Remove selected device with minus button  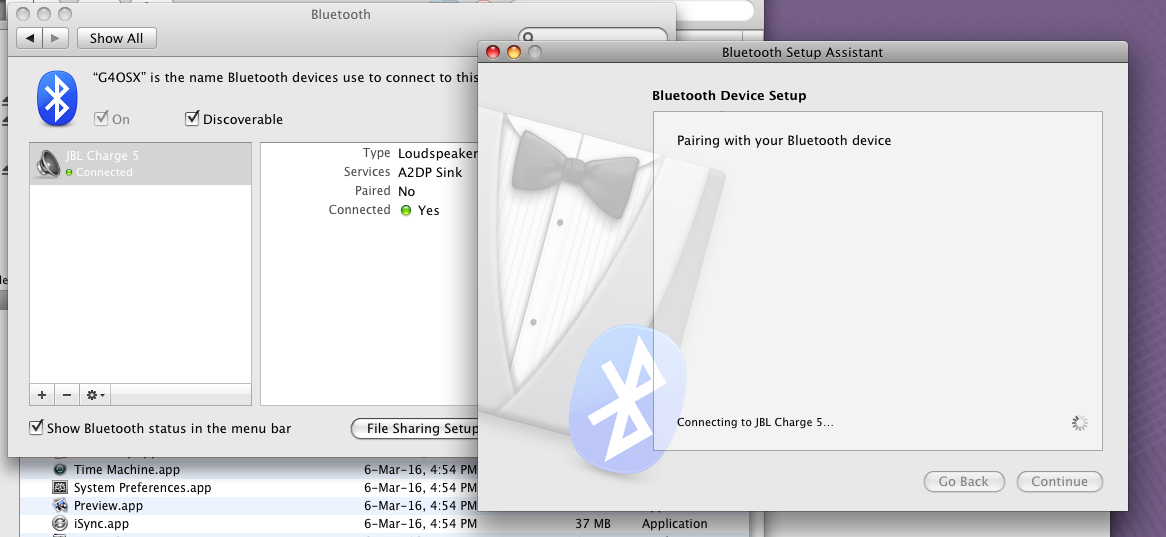pyautogui.click(x=66, y=395)
